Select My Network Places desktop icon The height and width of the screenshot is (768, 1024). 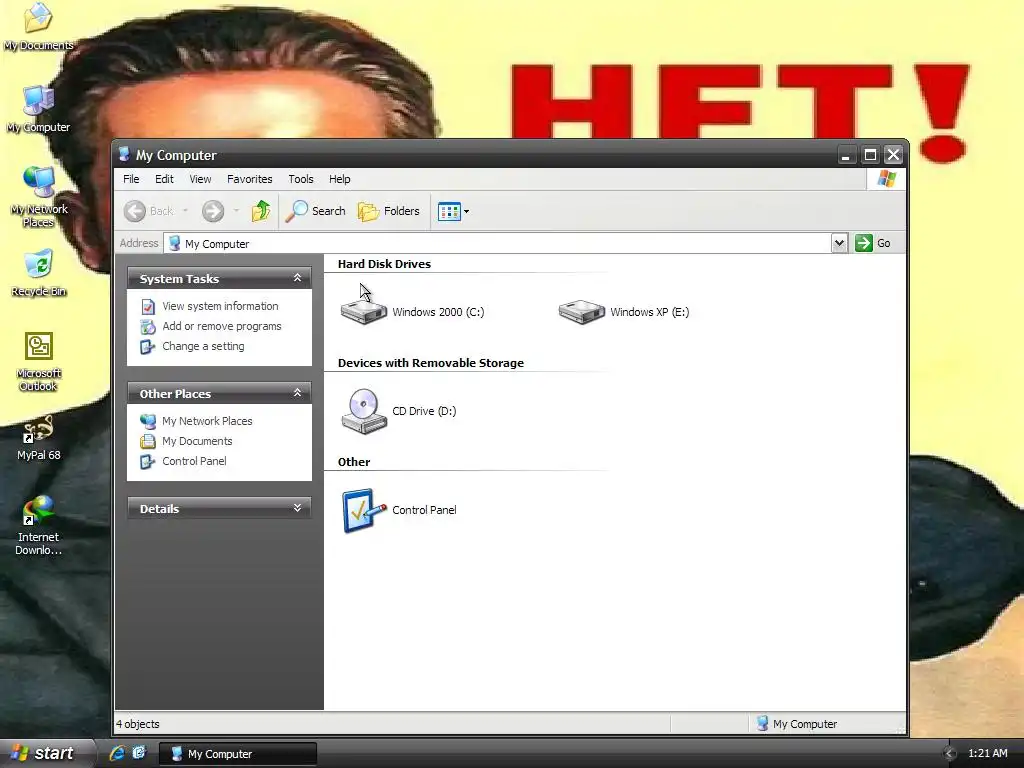pyautogui.click(x=39, y=196)
